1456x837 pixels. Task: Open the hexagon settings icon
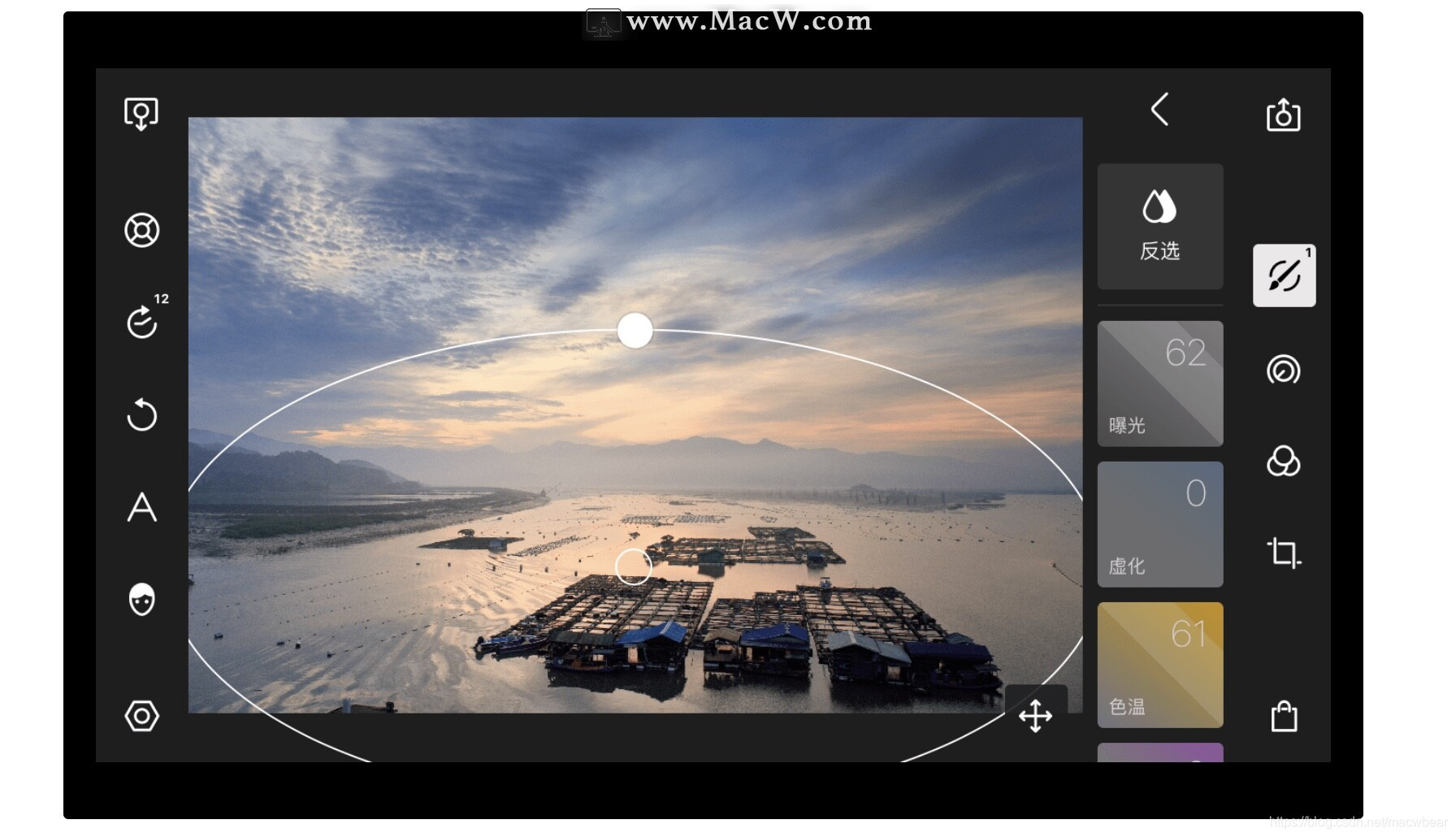(141, 716)
